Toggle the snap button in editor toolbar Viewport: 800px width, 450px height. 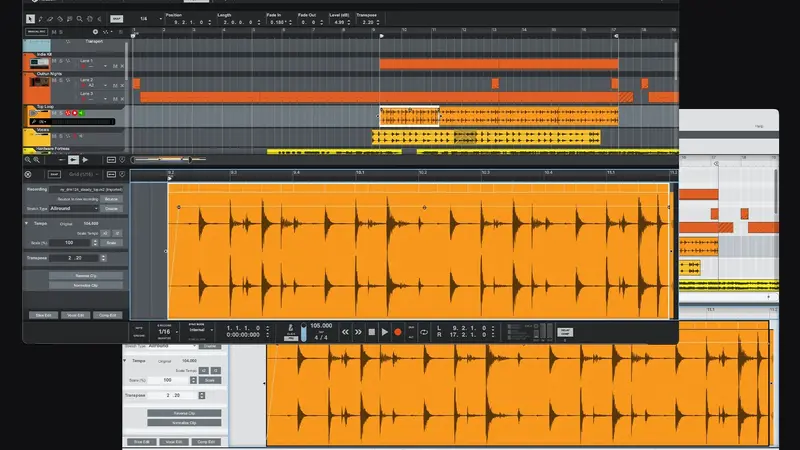click(54, 174)
